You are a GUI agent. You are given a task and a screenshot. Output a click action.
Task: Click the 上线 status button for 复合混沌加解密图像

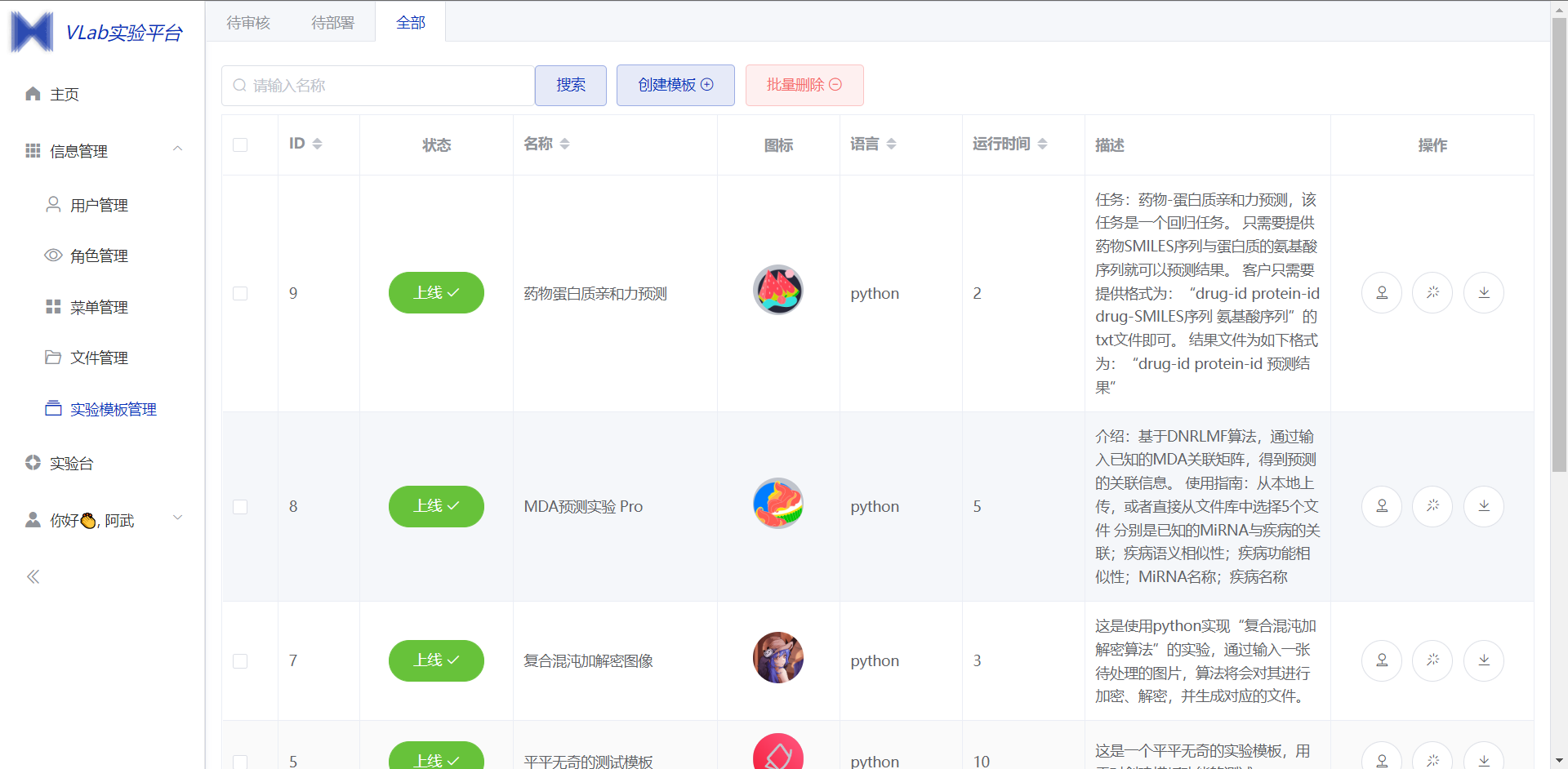point(436,660)
